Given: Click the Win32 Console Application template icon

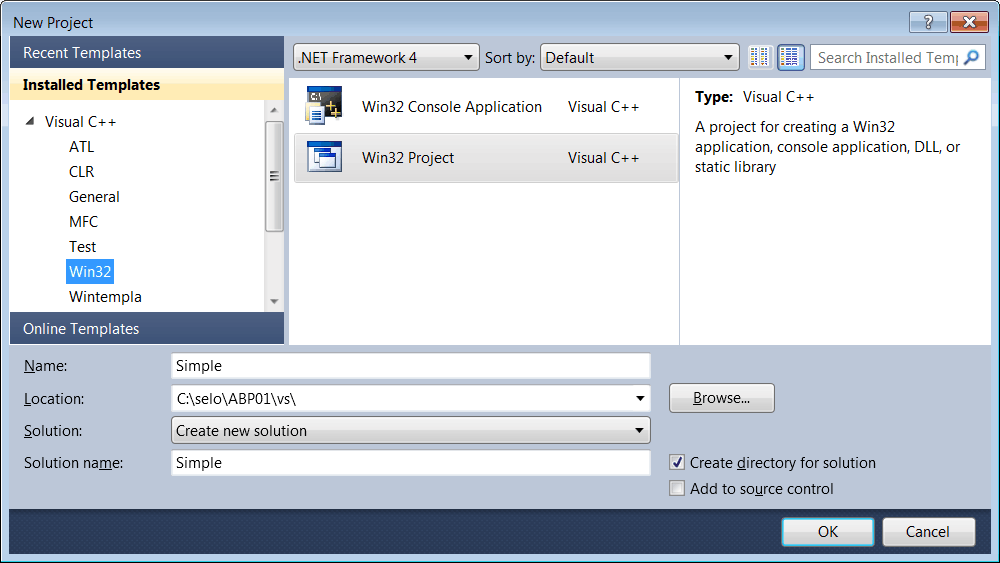Looking at the screenshot, I should tap(324, 106).
